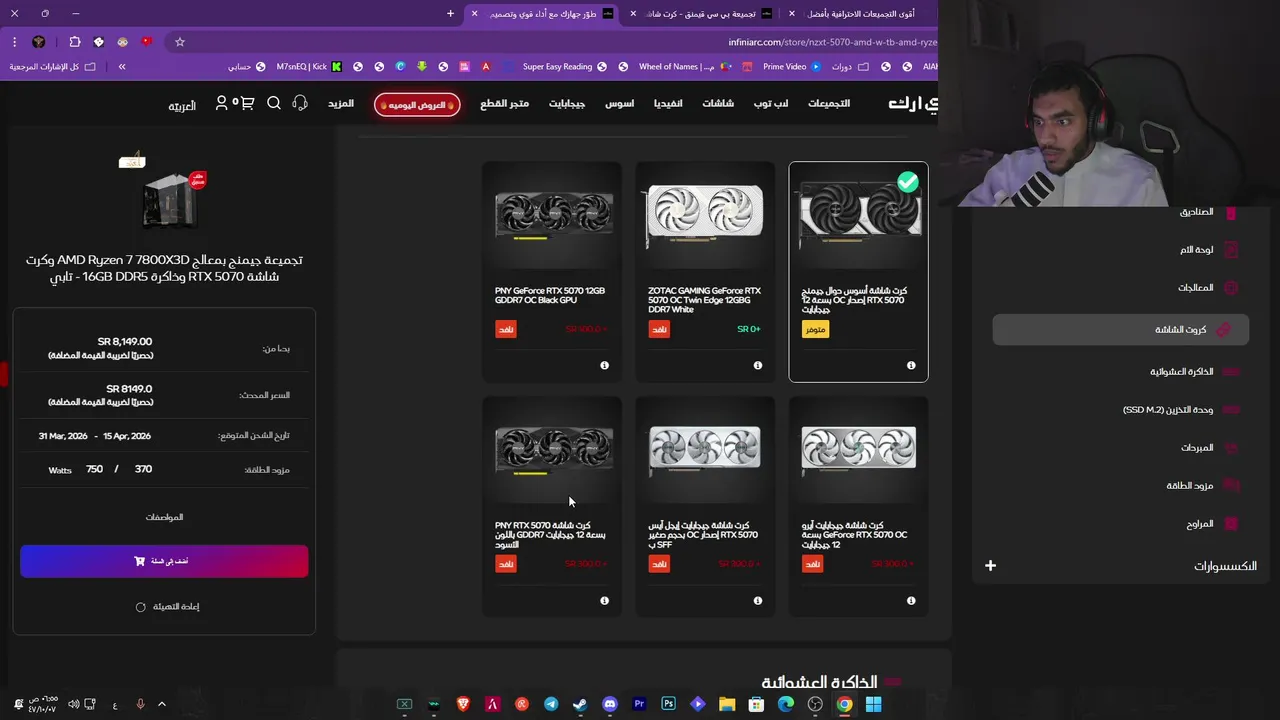Open Telegram from the taskbar
The height and width of the screenshot is (720, 1280).
(x=551, y=704)
